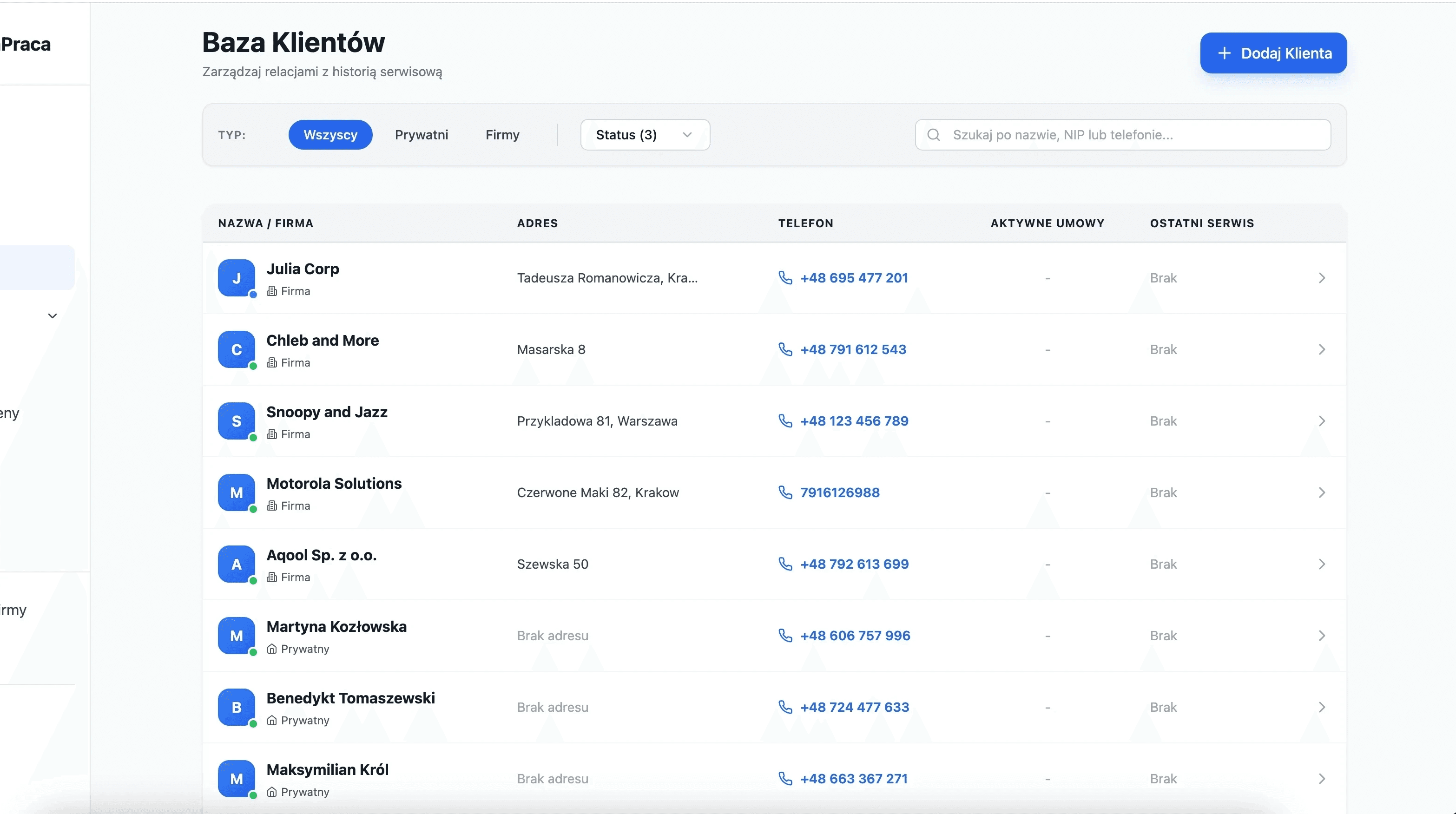Click the Ostatni Serwis column header
Screen dimensions: 1456x814
tap(1202, 223)
